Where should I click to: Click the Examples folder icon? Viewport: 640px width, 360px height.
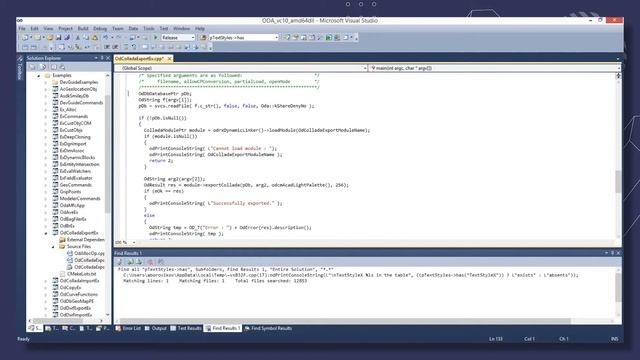[47, 76]
